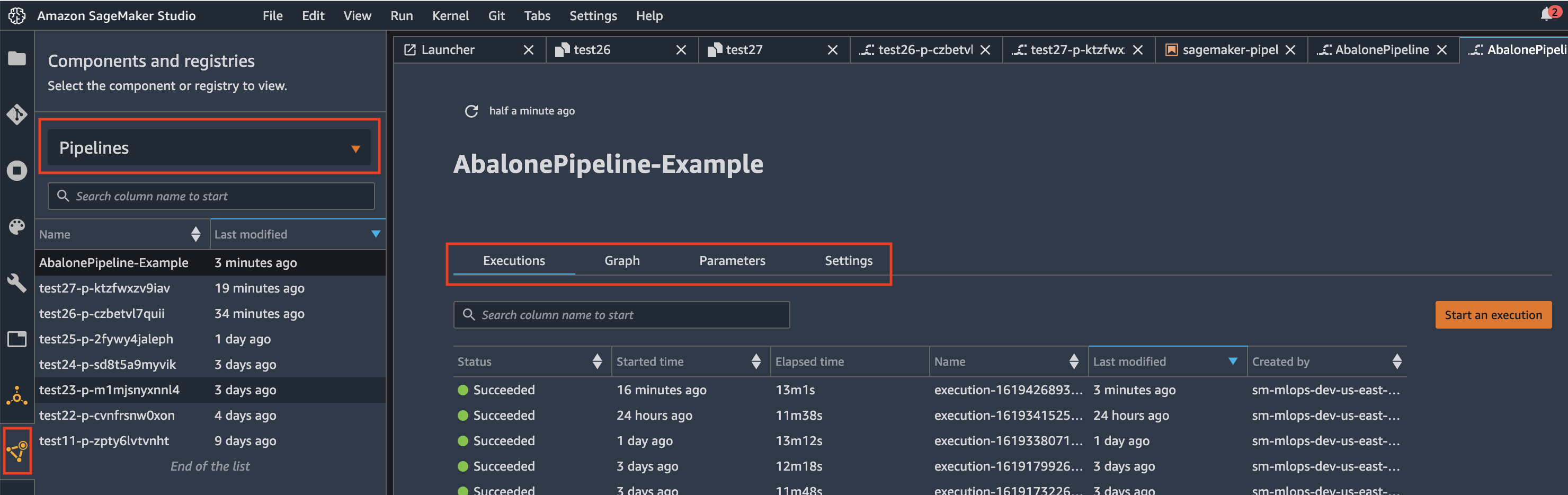This screenshot has height=495, width=1568.
Task: Open the notifications bell icon
Action: click(x=1547, y=15)
